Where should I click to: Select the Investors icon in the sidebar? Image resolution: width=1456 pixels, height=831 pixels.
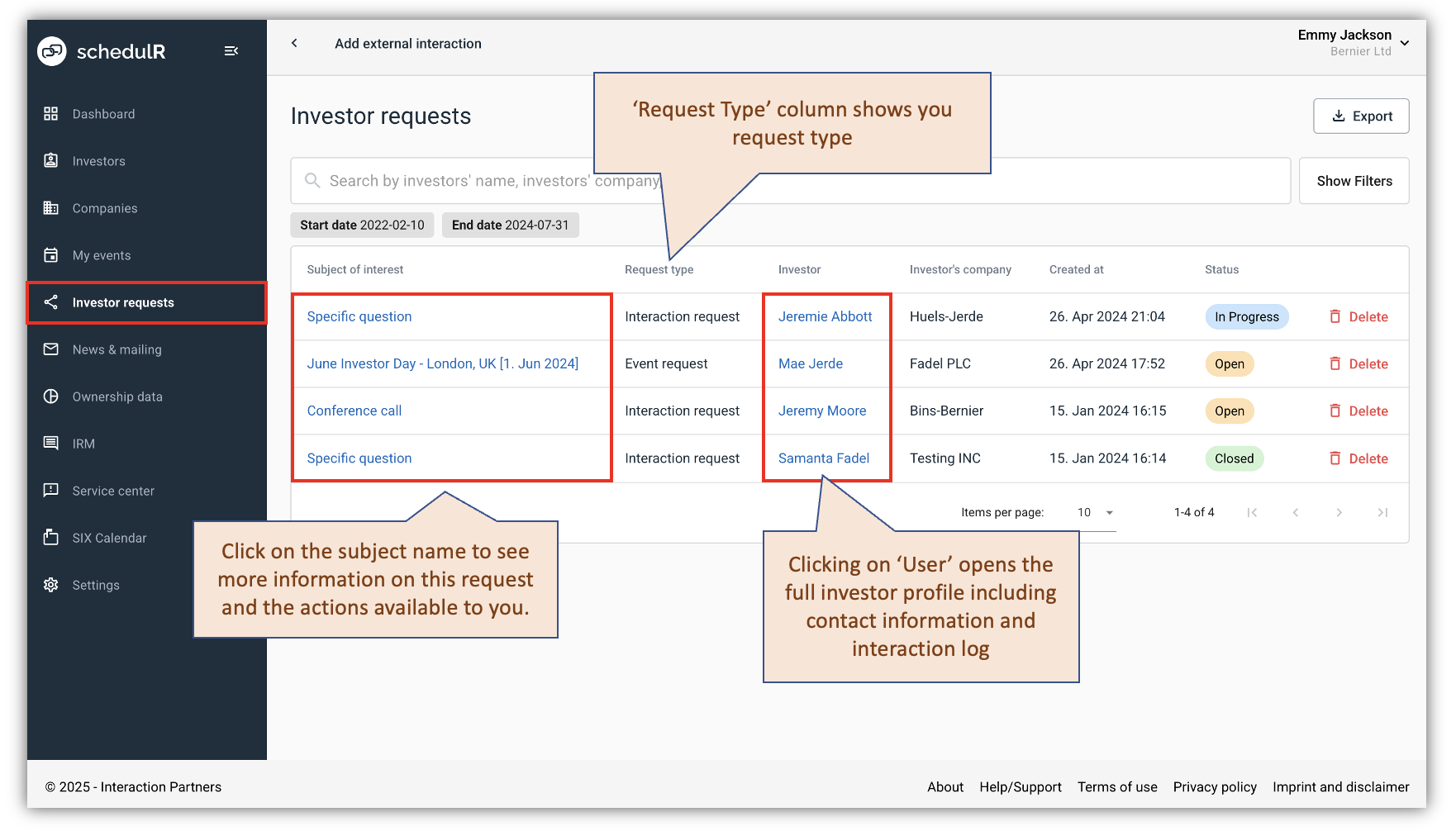click(x=51, y=160)
